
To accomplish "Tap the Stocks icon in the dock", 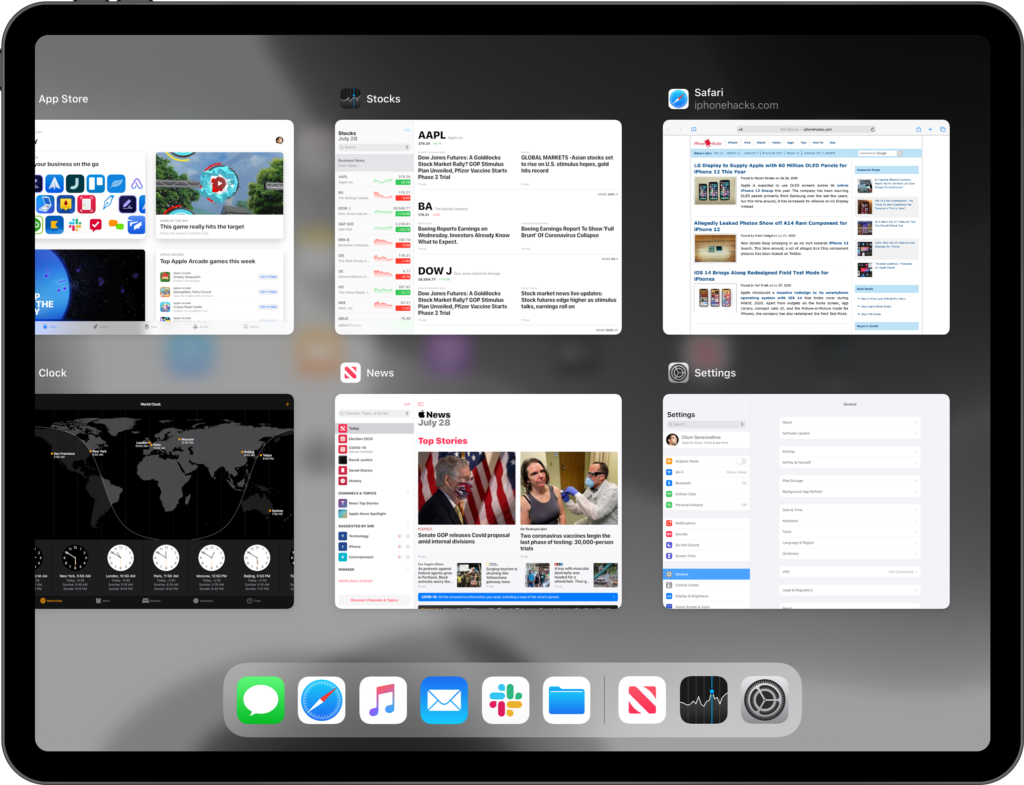I will pyautogui.click(x=703, y=699).
